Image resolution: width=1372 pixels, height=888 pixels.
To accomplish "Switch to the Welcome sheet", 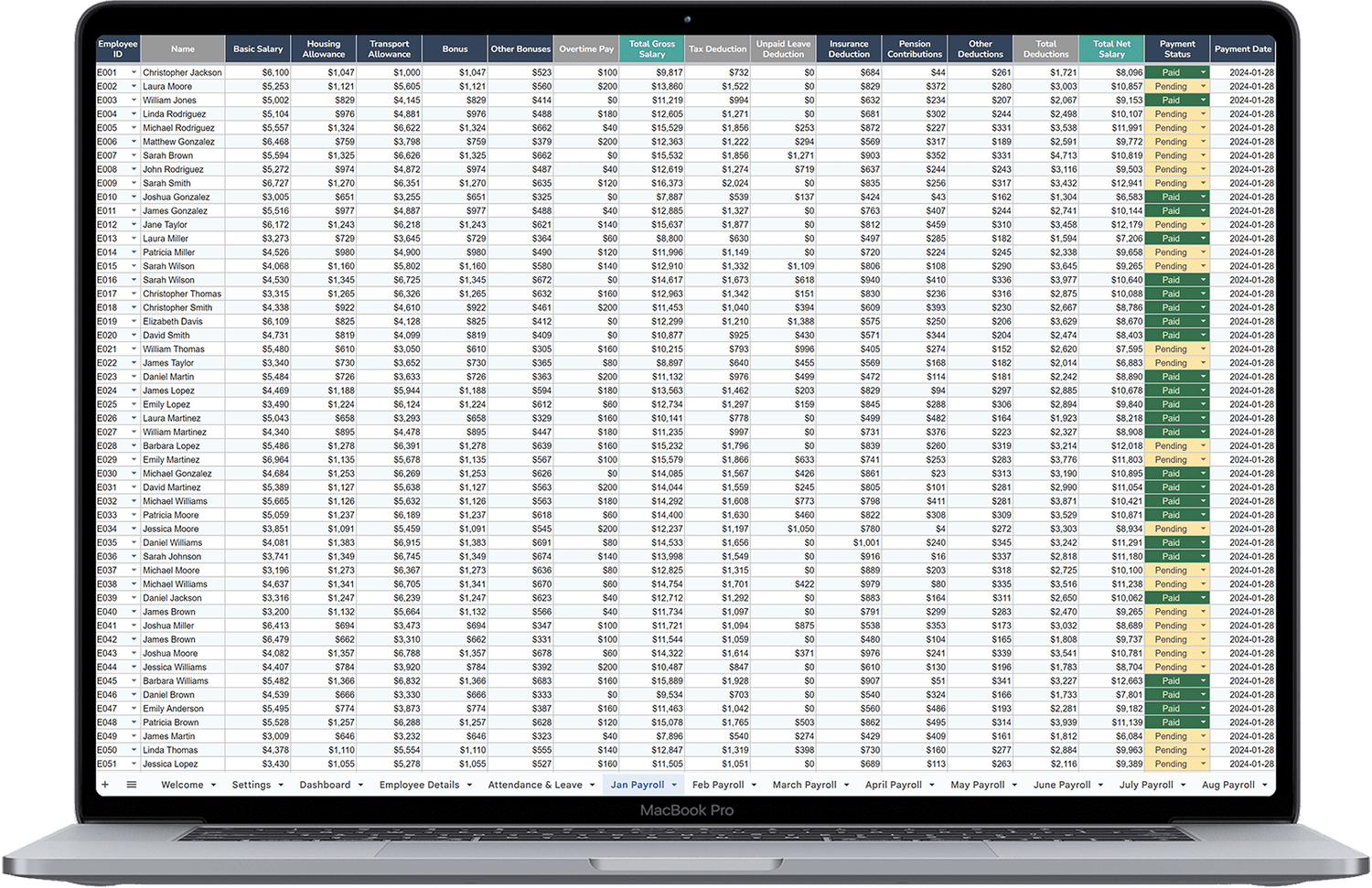I will 182,785.
